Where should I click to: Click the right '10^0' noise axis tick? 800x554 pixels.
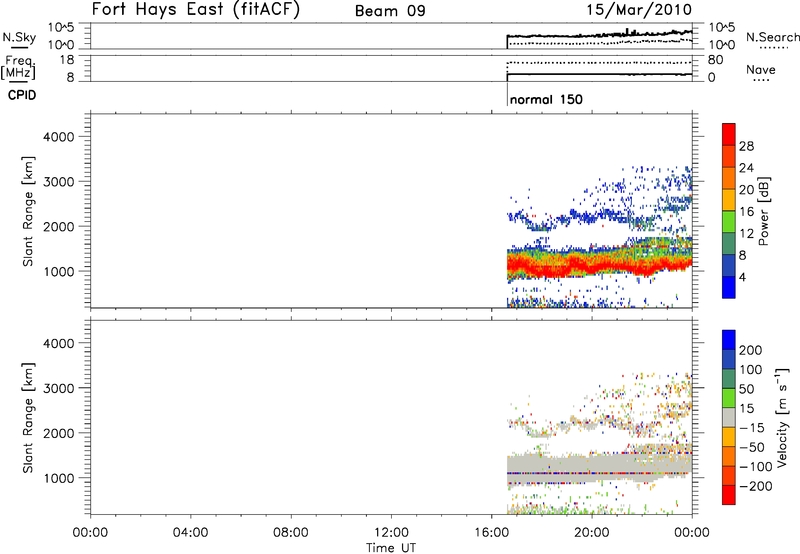click(x=721, y=45)
